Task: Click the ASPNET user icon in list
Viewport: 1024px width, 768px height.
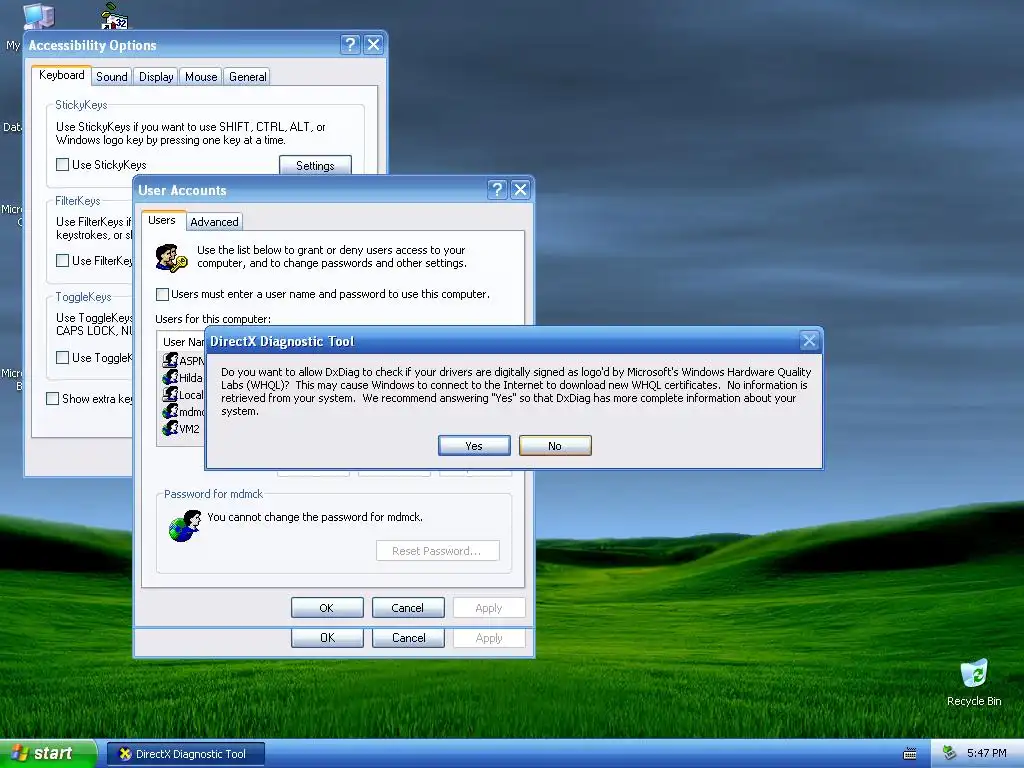Action: tap(170, 360)
